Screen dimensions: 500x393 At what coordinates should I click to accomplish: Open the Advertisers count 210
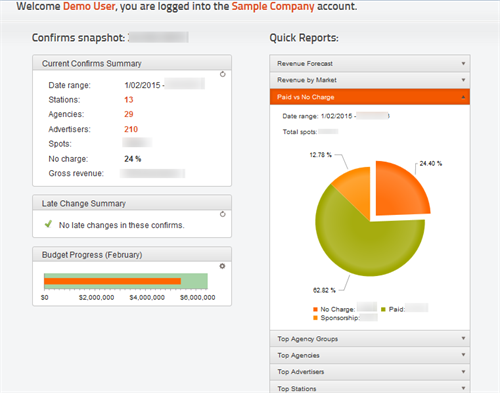[131, 129]
